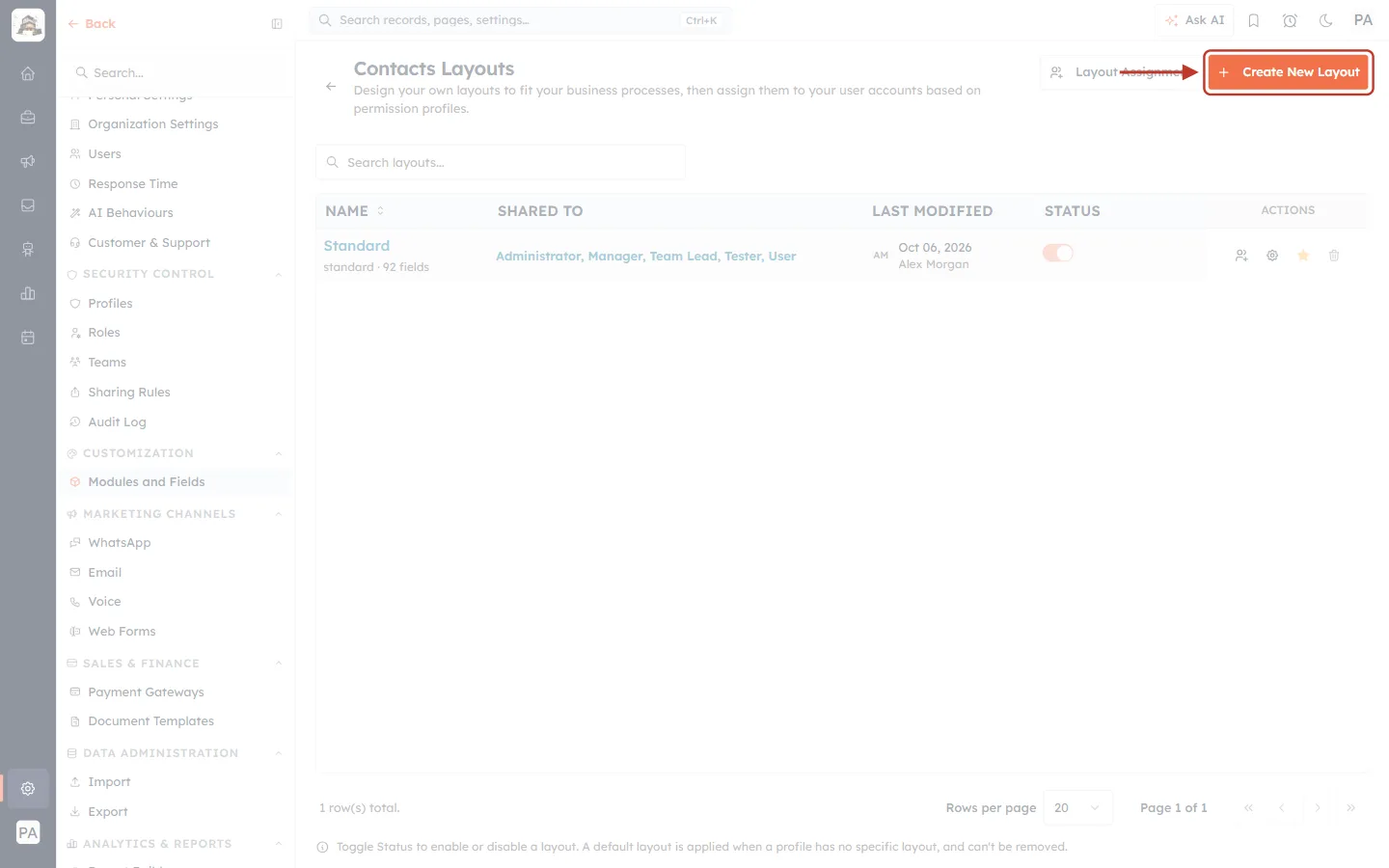The image size is (1389, 868).
Task: Open the bar chart reports icon in left rail
Action: coord(28,293)
